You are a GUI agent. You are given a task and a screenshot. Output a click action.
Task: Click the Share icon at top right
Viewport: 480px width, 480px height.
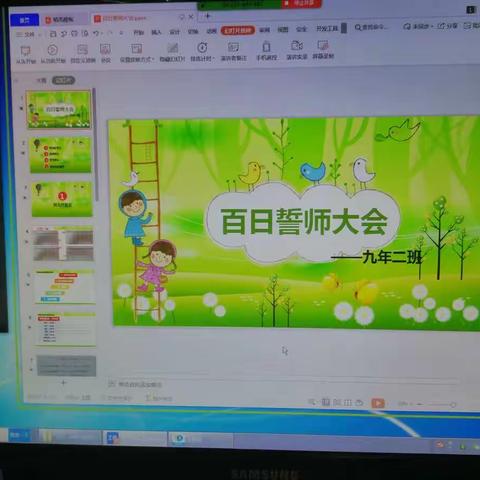pos(441,26)
